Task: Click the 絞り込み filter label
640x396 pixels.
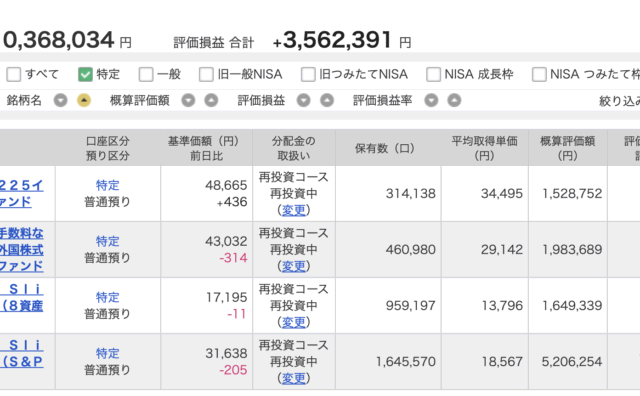Action: coord(619,101)
